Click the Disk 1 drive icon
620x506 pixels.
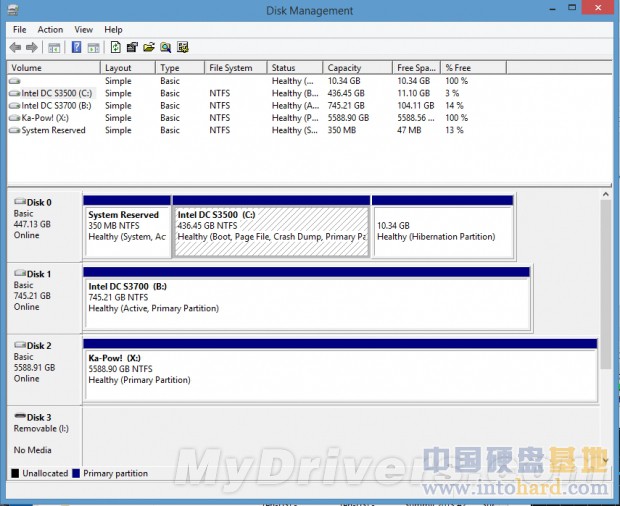coord(20,273)
